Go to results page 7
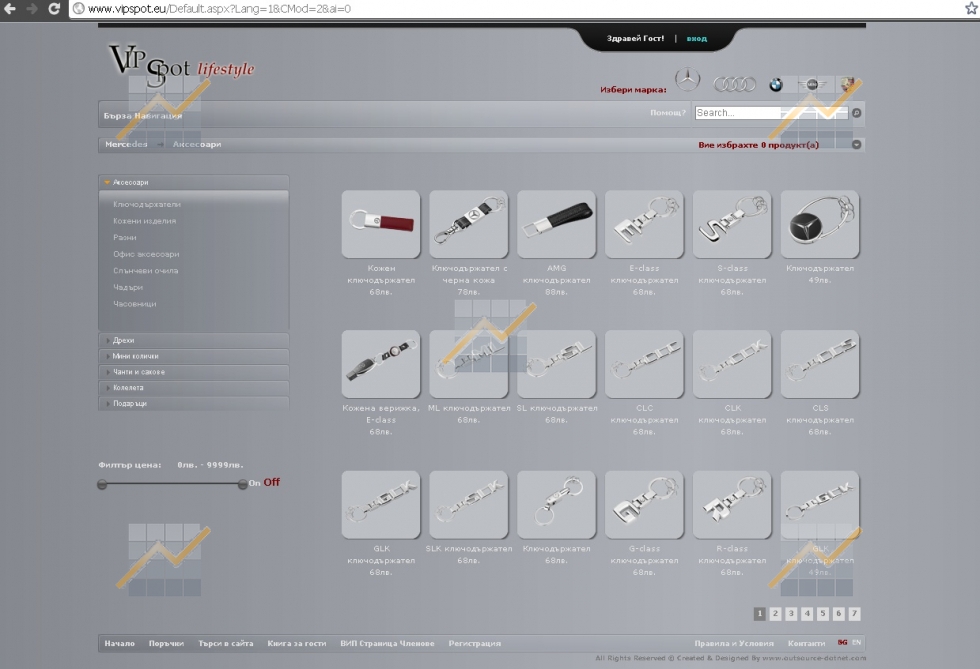 coord(854,614)
